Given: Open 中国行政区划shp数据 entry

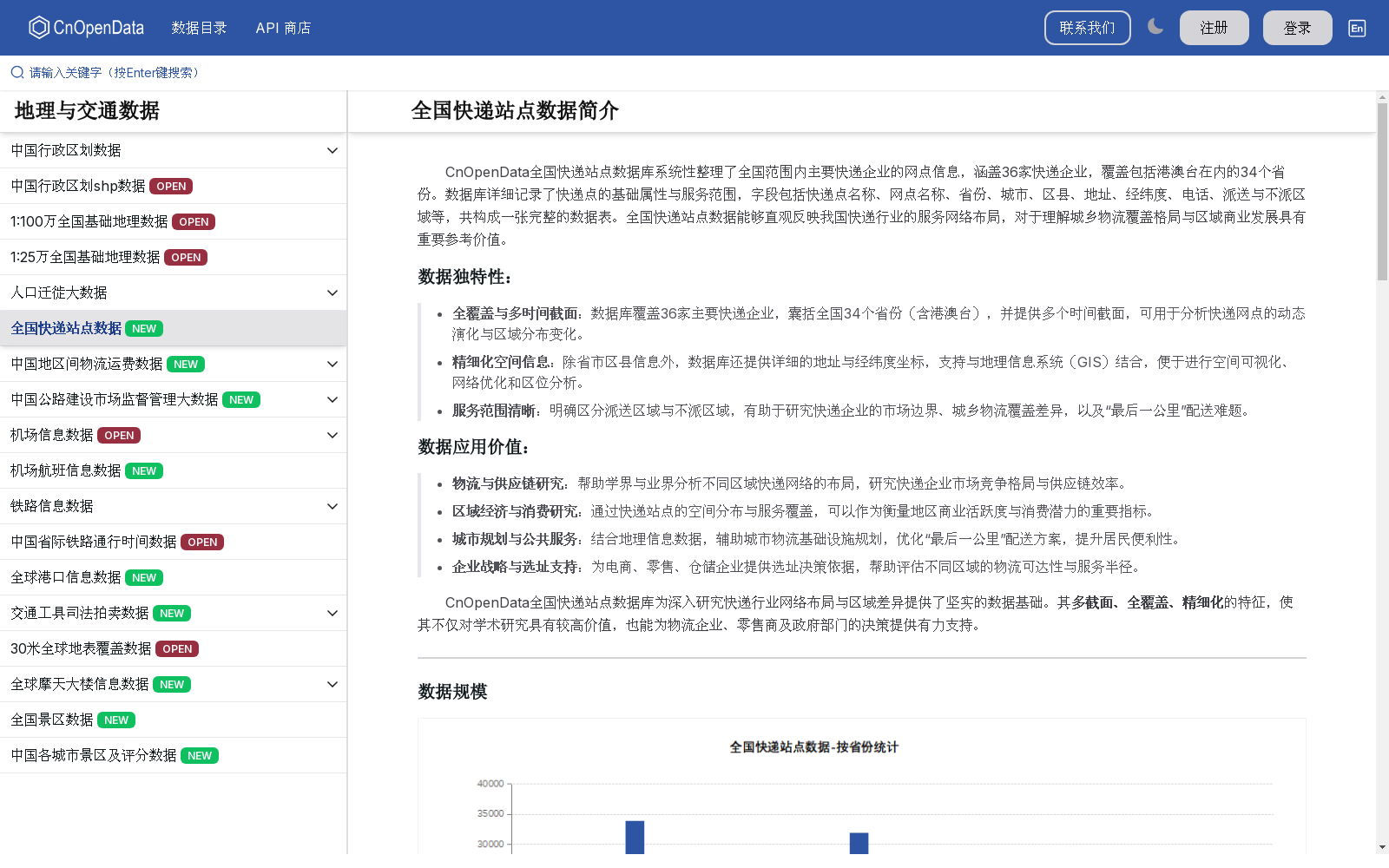Looking at the screenshot, I should click(174, 186).
